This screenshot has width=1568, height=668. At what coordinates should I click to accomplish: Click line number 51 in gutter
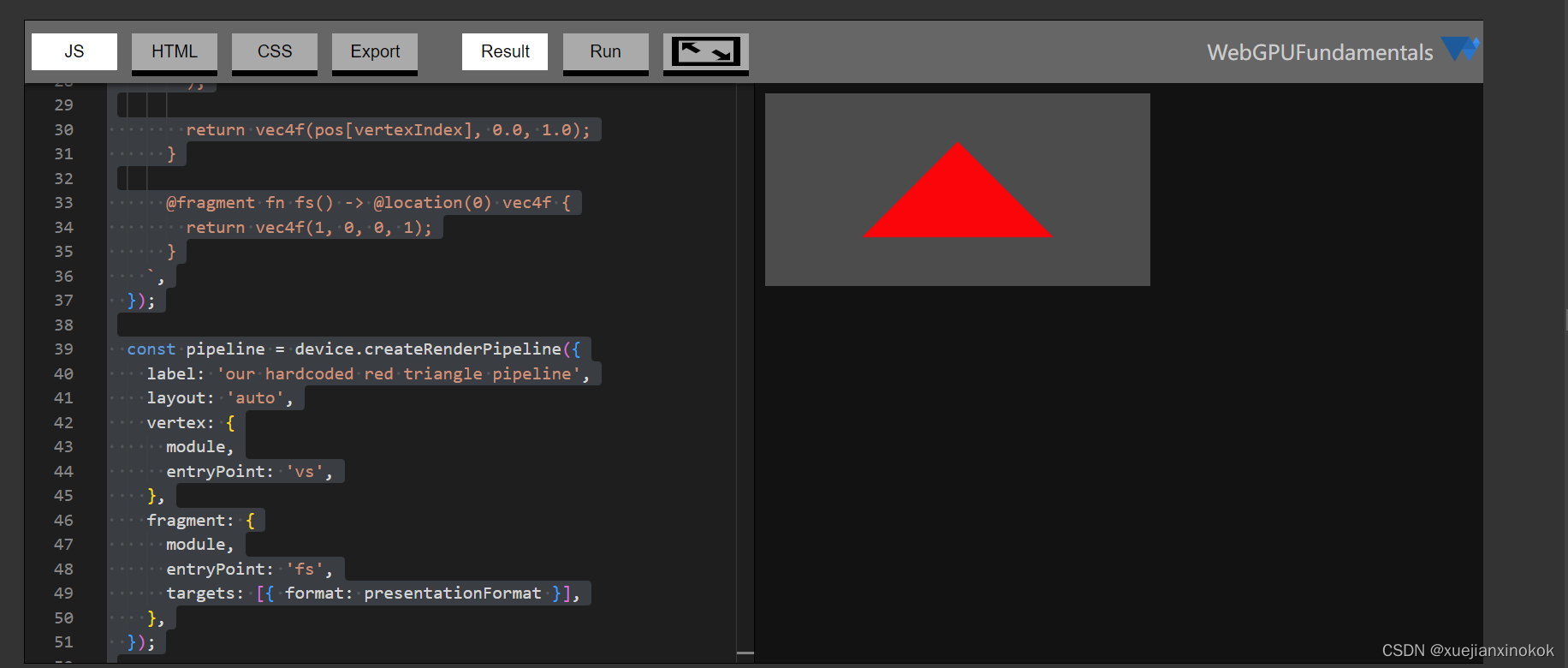[x=64, y=642]
